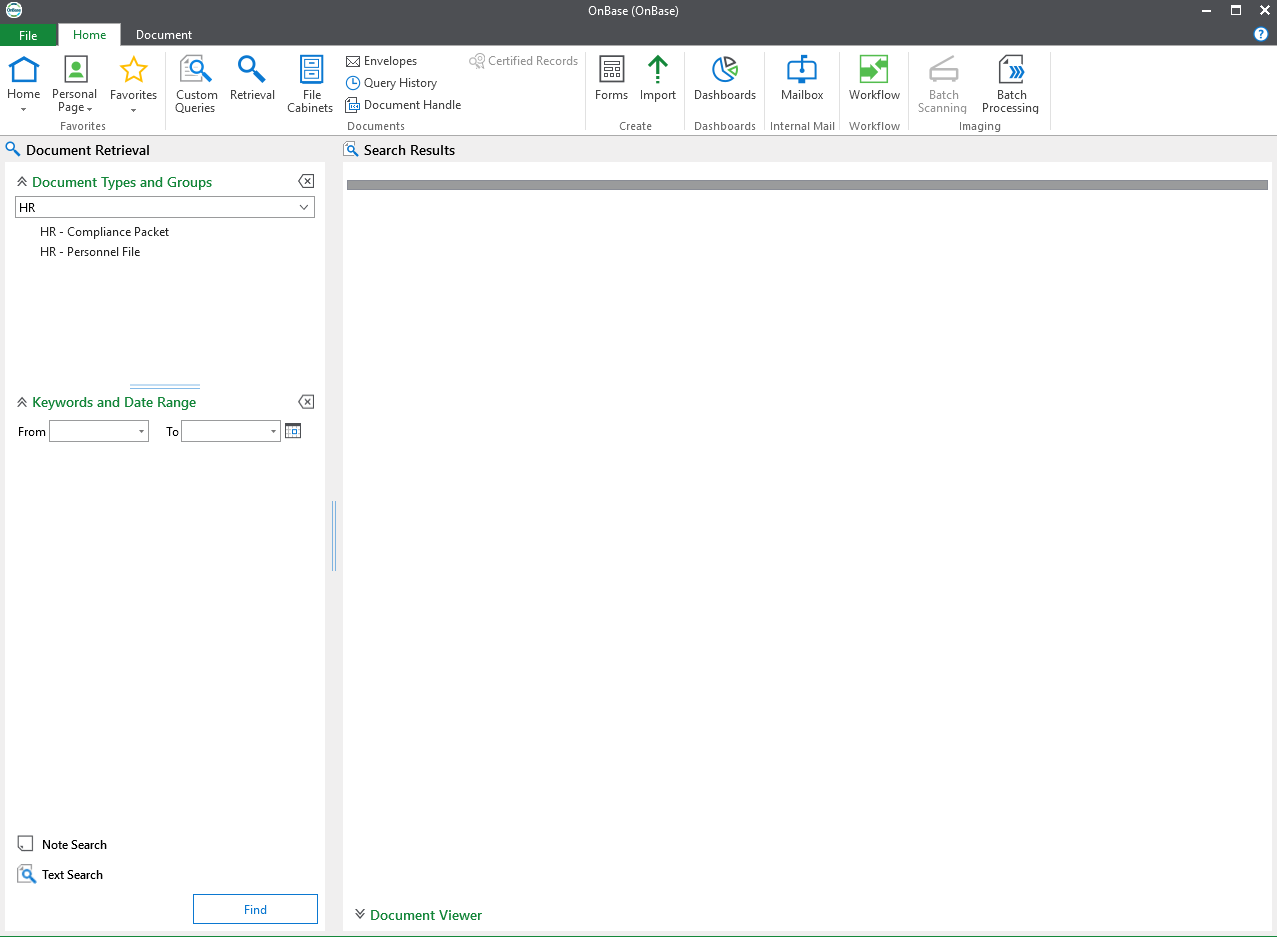Click the gray Search Results header bar
The image size is (1277, 937).
coord(807,185)
